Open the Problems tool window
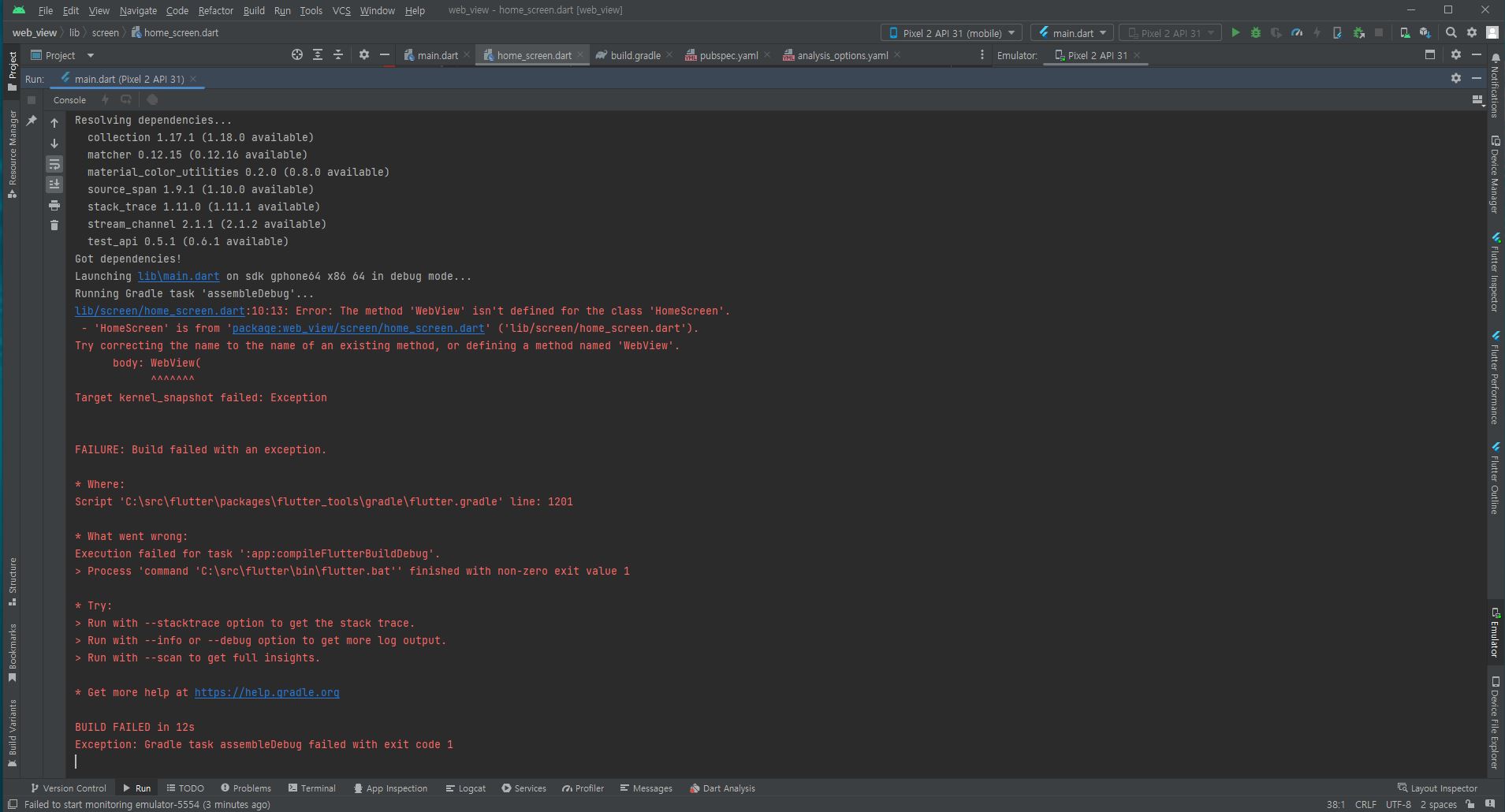1505x812 pixels. [246, 788]
